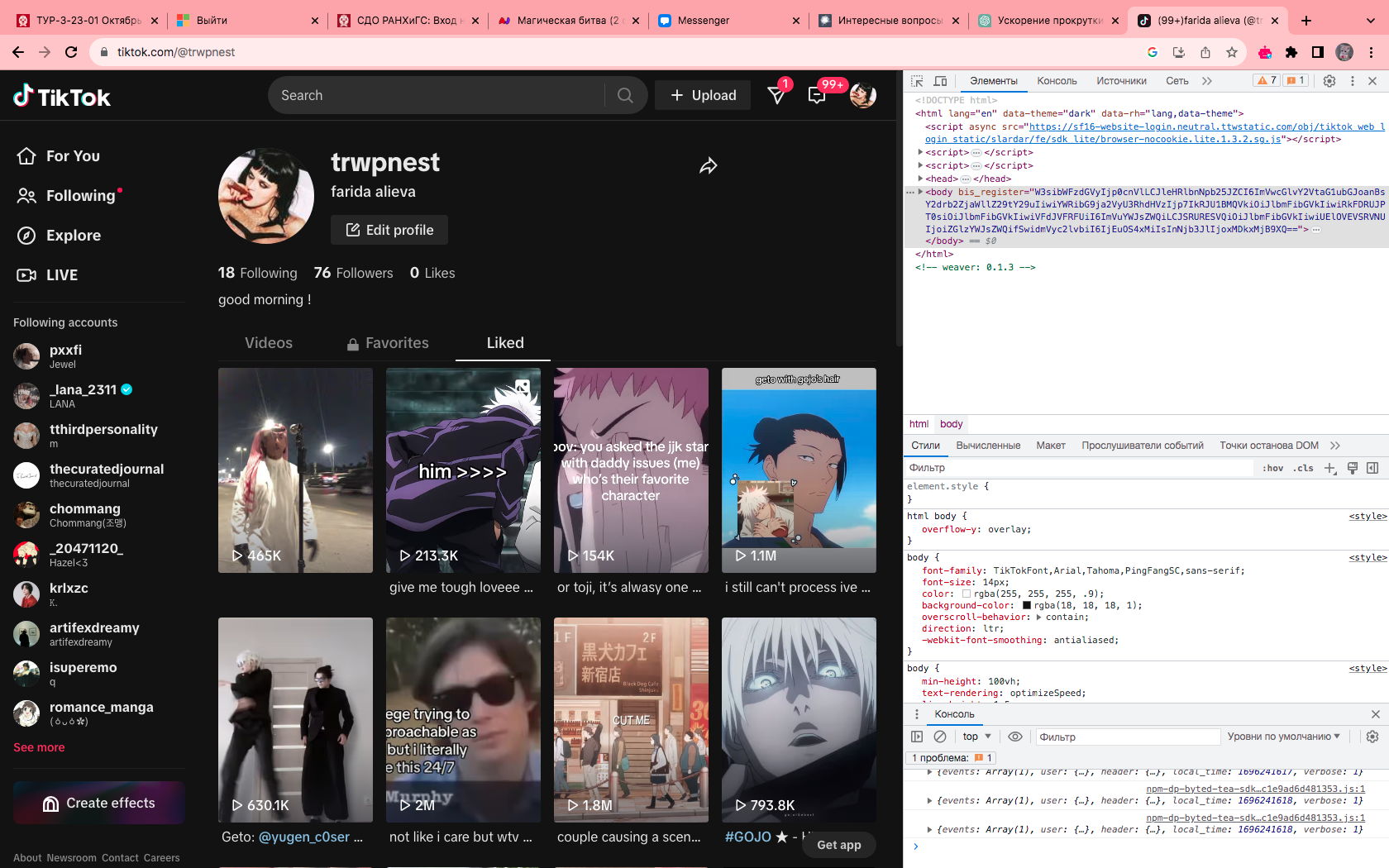
Task: Open the For You home icon
Action: pyautogui.click(x=26, y=156)
